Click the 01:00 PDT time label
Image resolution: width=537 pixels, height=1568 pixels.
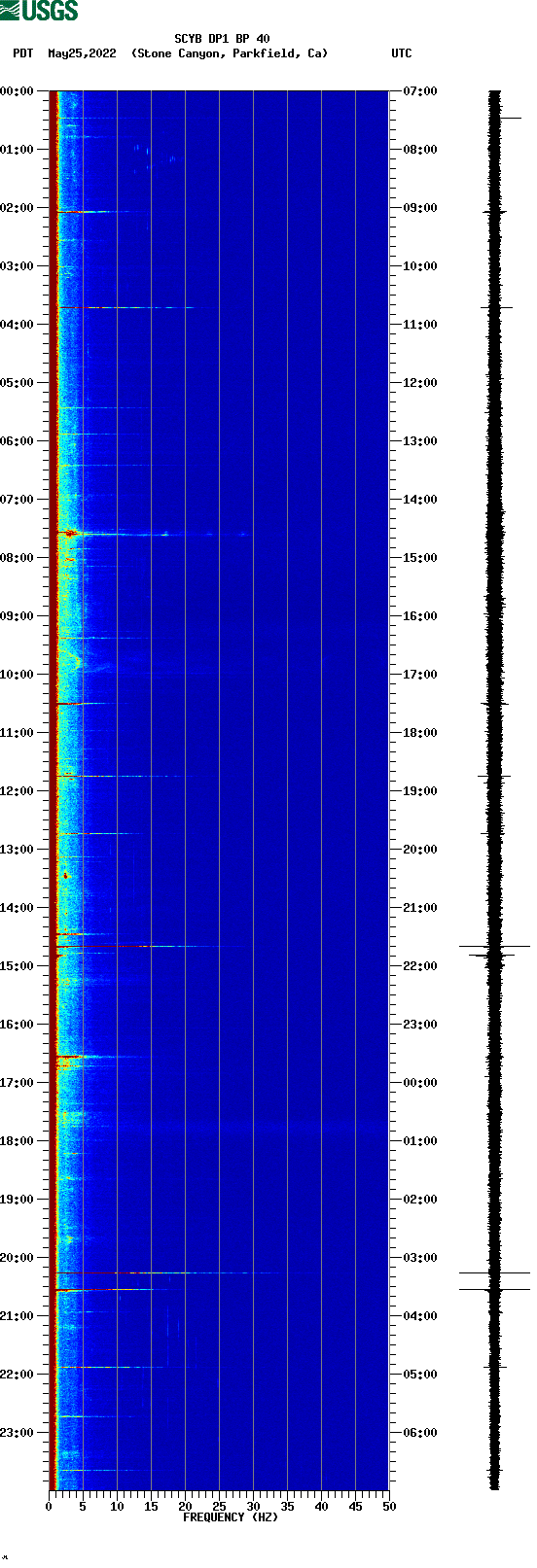[18, 150]
